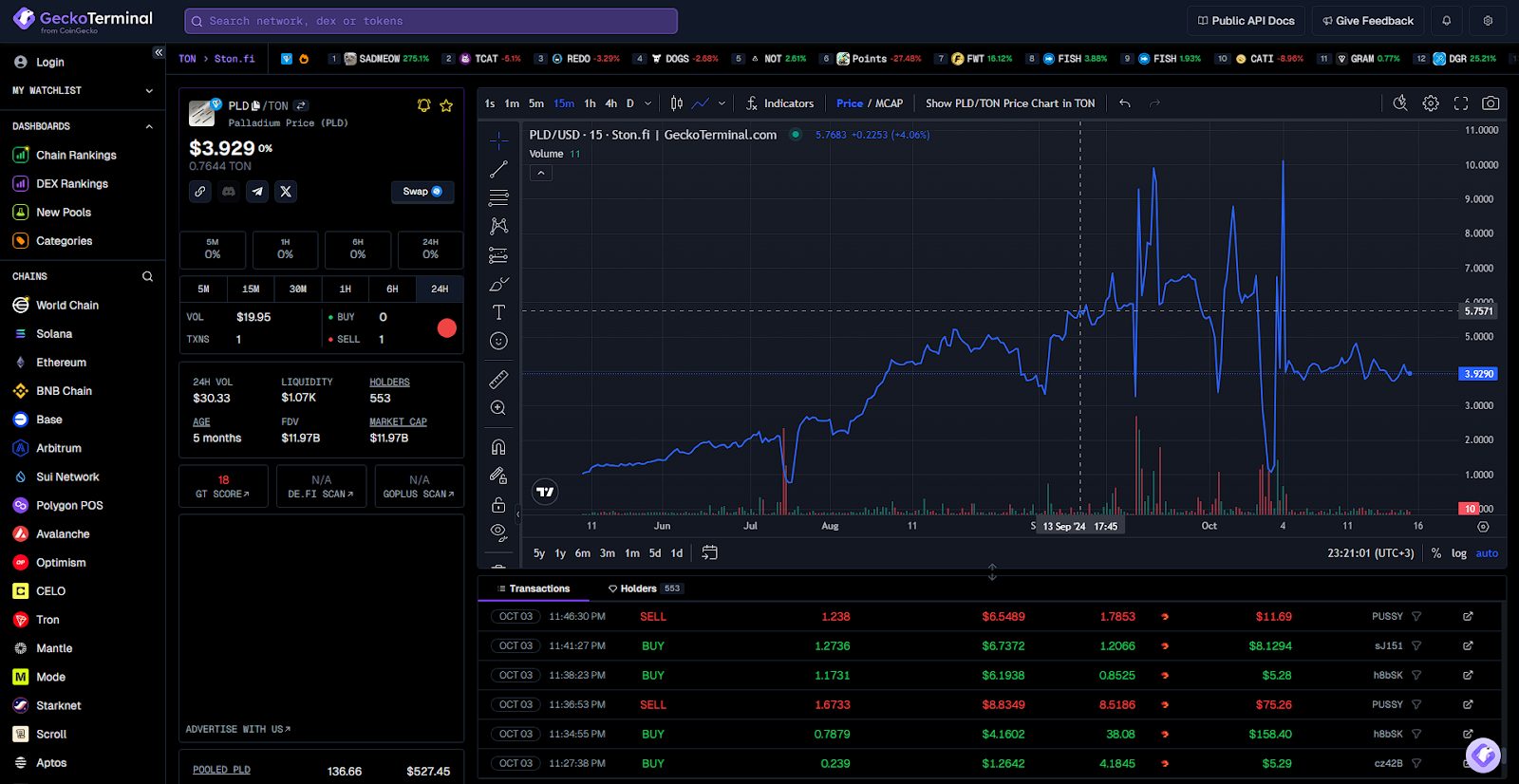Toggle stay-in-drawing-mode pencil lock

pos(498,476)
